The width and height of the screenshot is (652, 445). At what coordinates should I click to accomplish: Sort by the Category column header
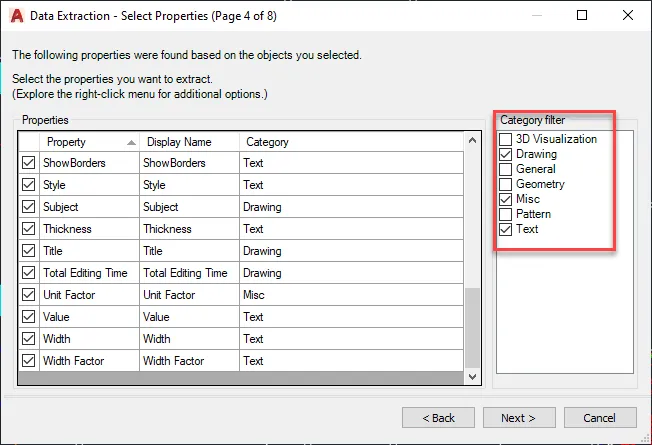pos(351,142)
